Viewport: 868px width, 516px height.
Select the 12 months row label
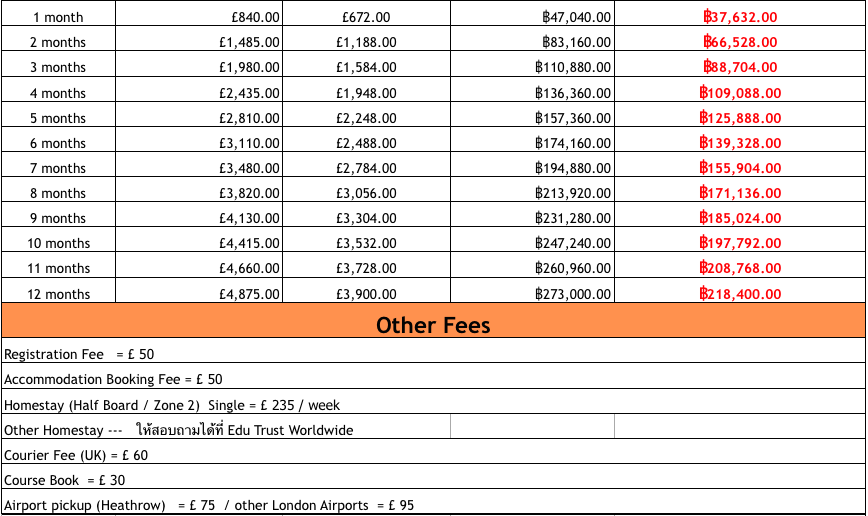point(58,294)
